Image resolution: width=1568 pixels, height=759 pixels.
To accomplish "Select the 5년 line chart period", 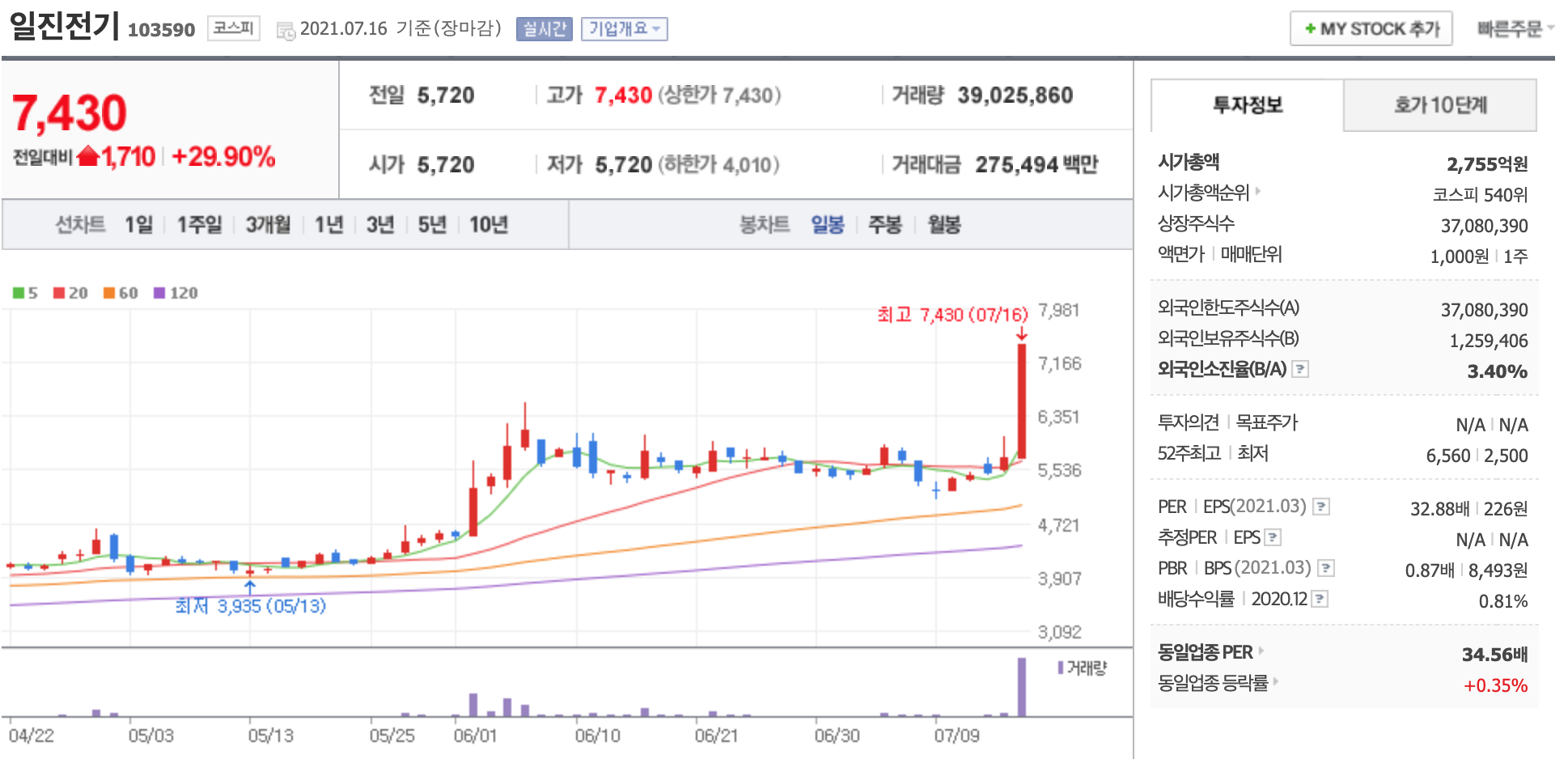I will 432,225.
